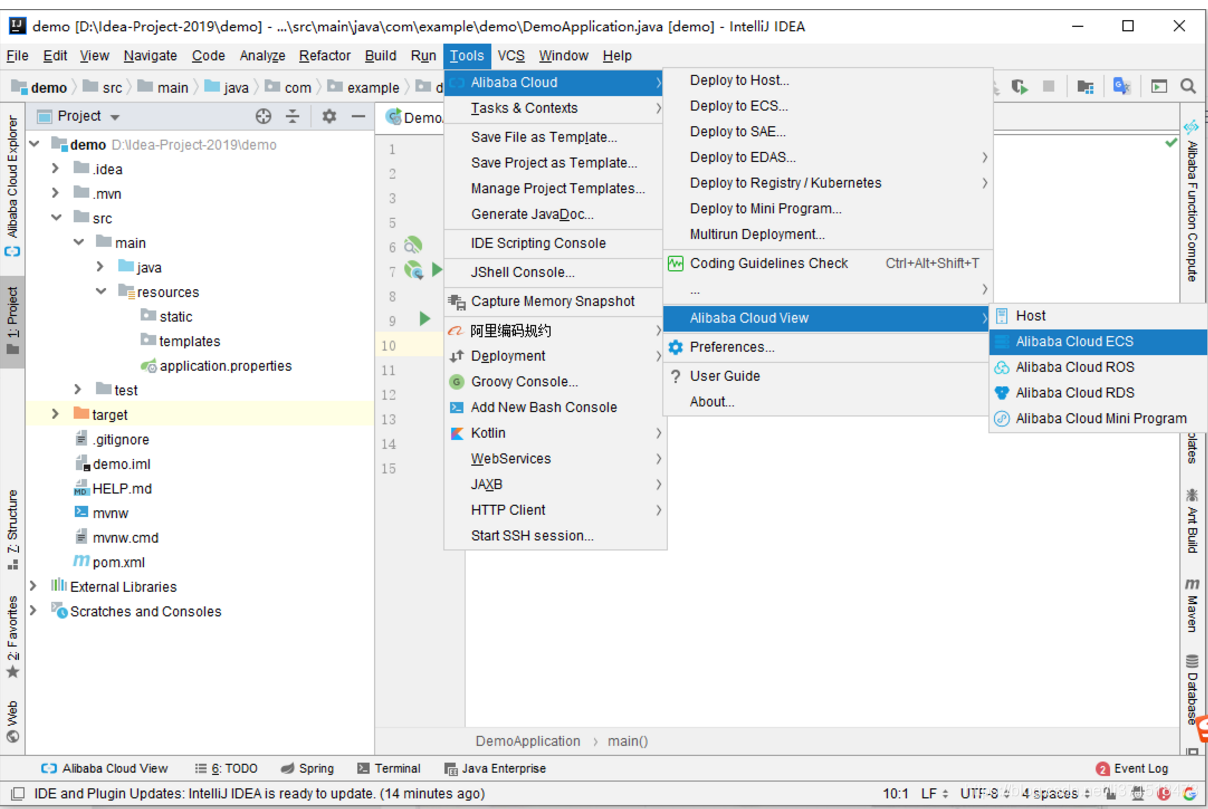Open TODO tool window
The width and height of the screenshot is (1208, 809).
point(226,769)
